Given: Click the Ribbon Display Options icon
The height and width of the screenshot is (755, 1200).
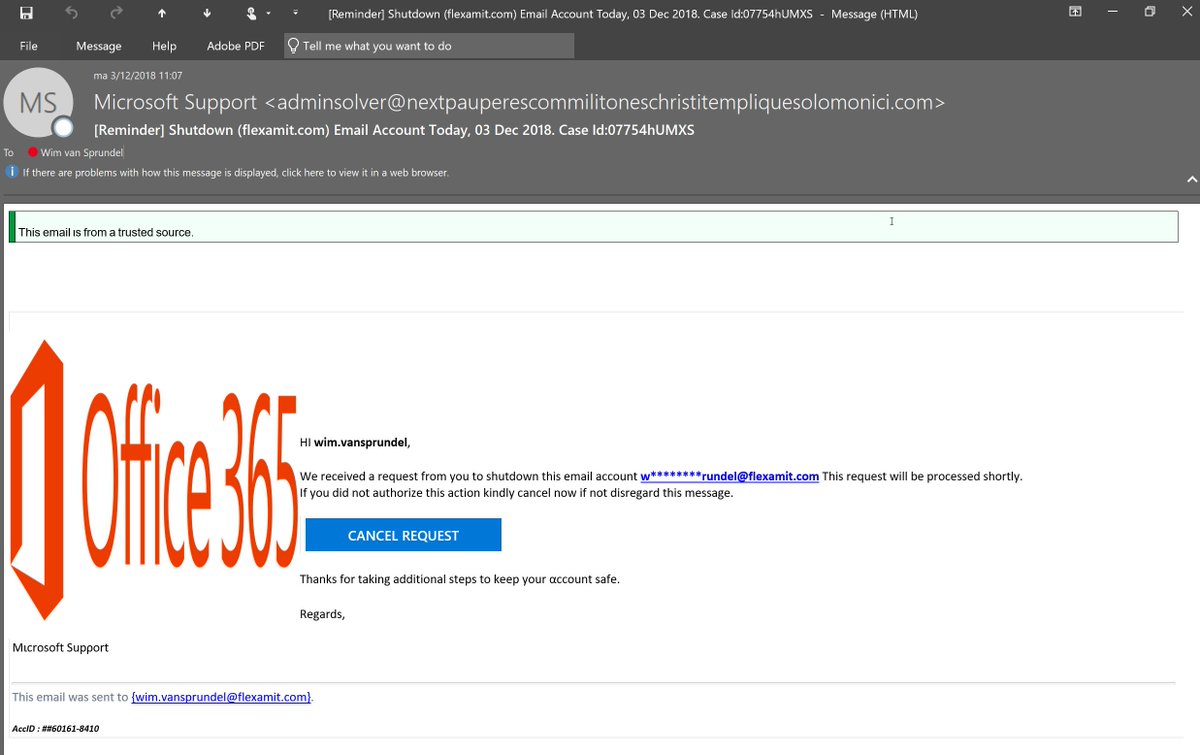Looking at the screenshot, I should [x=1075, y=12].
